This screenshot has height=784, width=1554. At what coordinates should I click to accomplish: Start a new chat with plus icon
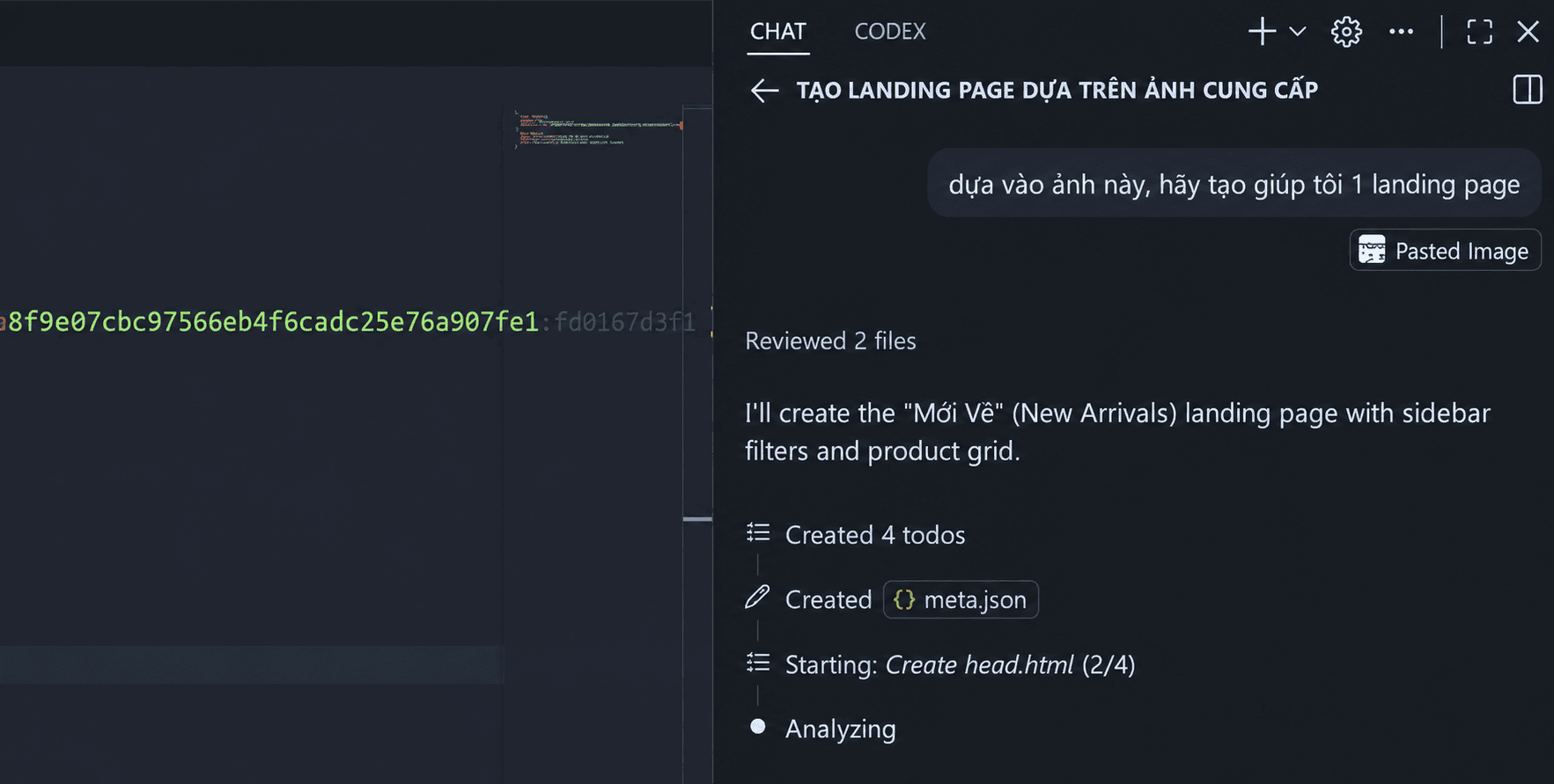1262,32
